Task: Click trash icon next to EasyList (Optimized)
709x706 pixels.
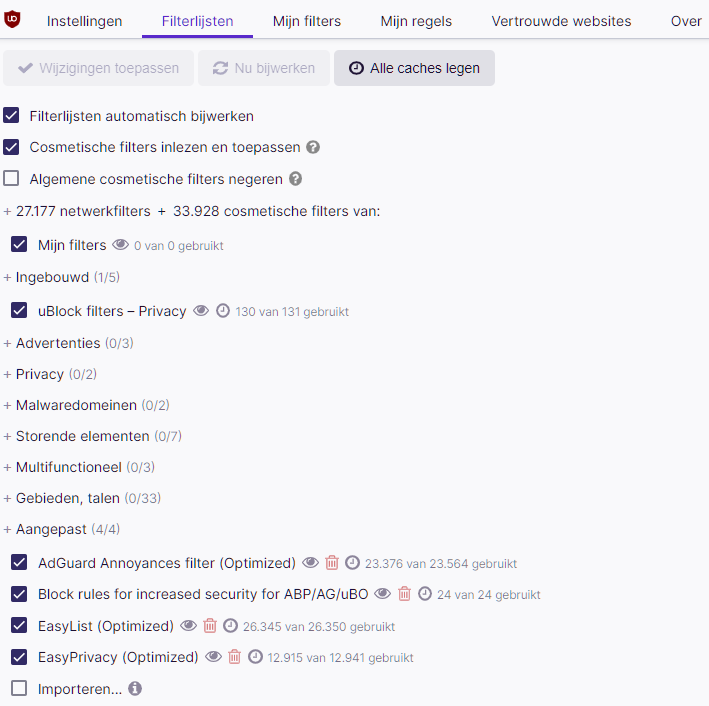Action: click(210, 626)
